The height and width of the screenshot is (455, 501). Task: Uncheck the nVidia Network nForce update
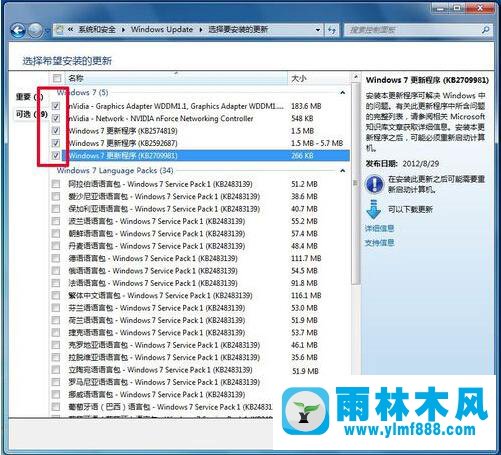point(56,118)
